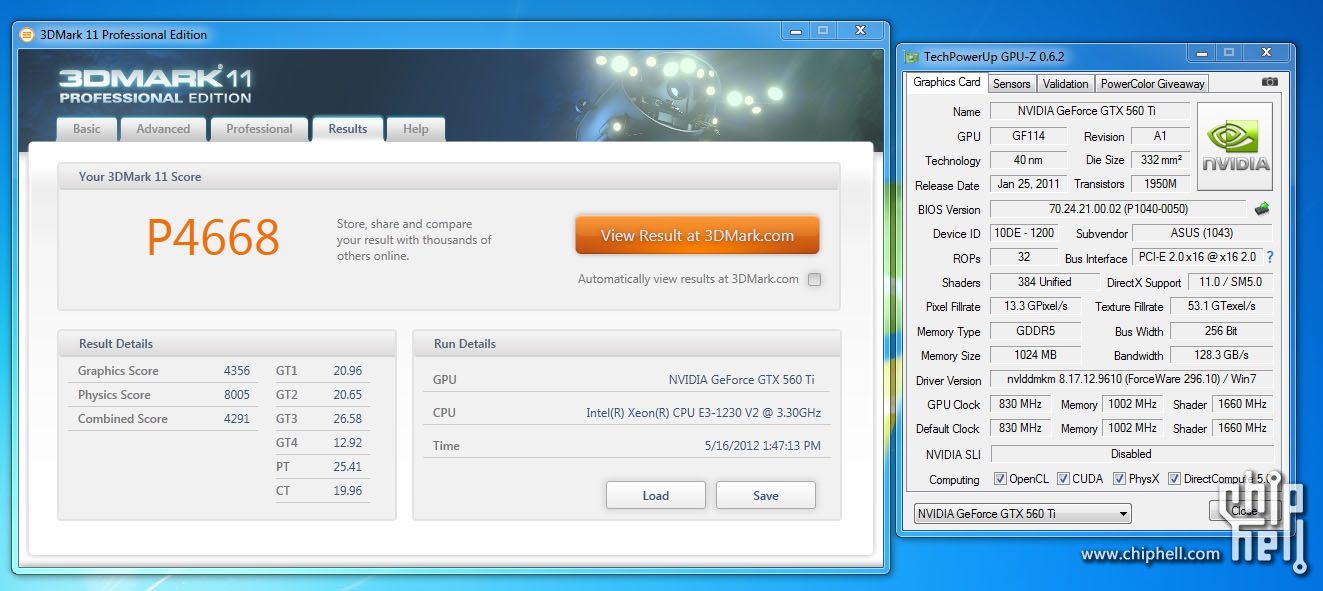The image size is (1323, 591).
Task: Toggle the PhysX checkbox in GPU-Z
Action: [x=1119, y=479]
